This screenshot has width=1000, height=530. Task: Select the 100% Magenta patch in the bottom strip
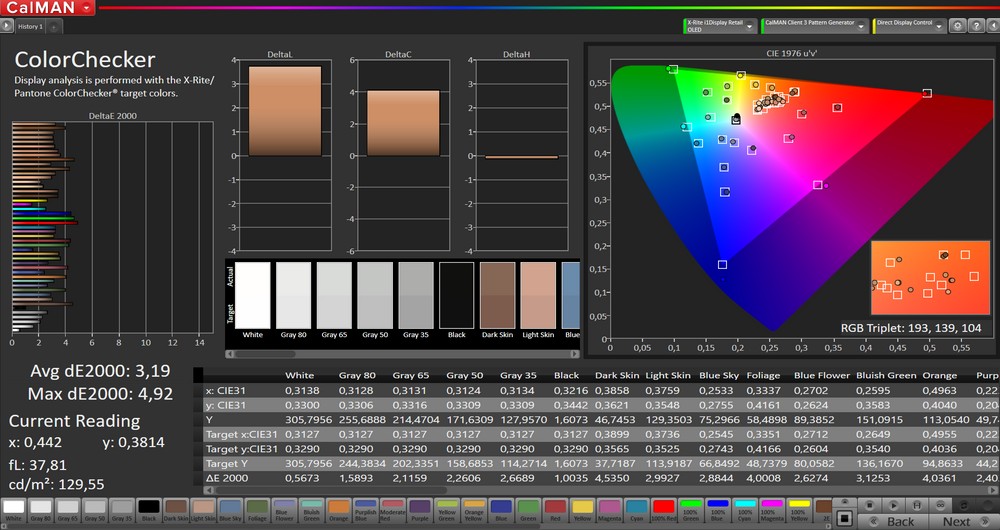pos(772,510)
